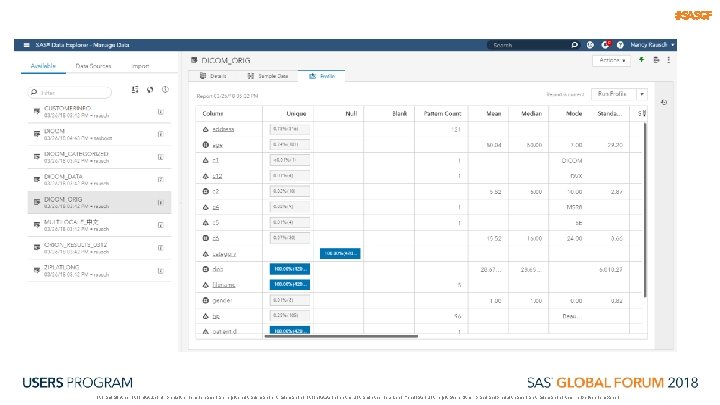Open notifications bell with red badge
The width and height of the screenshot is (720, 405).
coord(605,45)
